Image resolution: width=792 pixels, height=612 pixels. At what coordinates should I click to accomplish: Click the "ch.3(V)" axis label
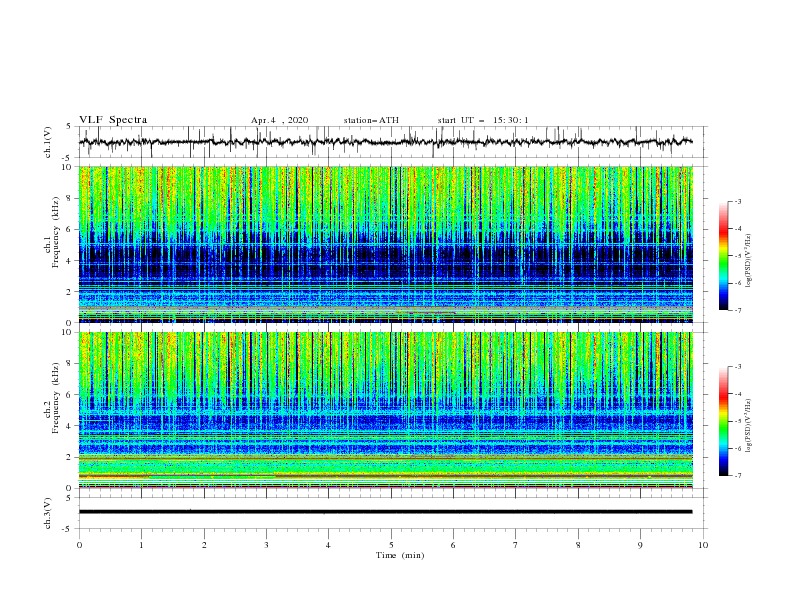[48, 513]
